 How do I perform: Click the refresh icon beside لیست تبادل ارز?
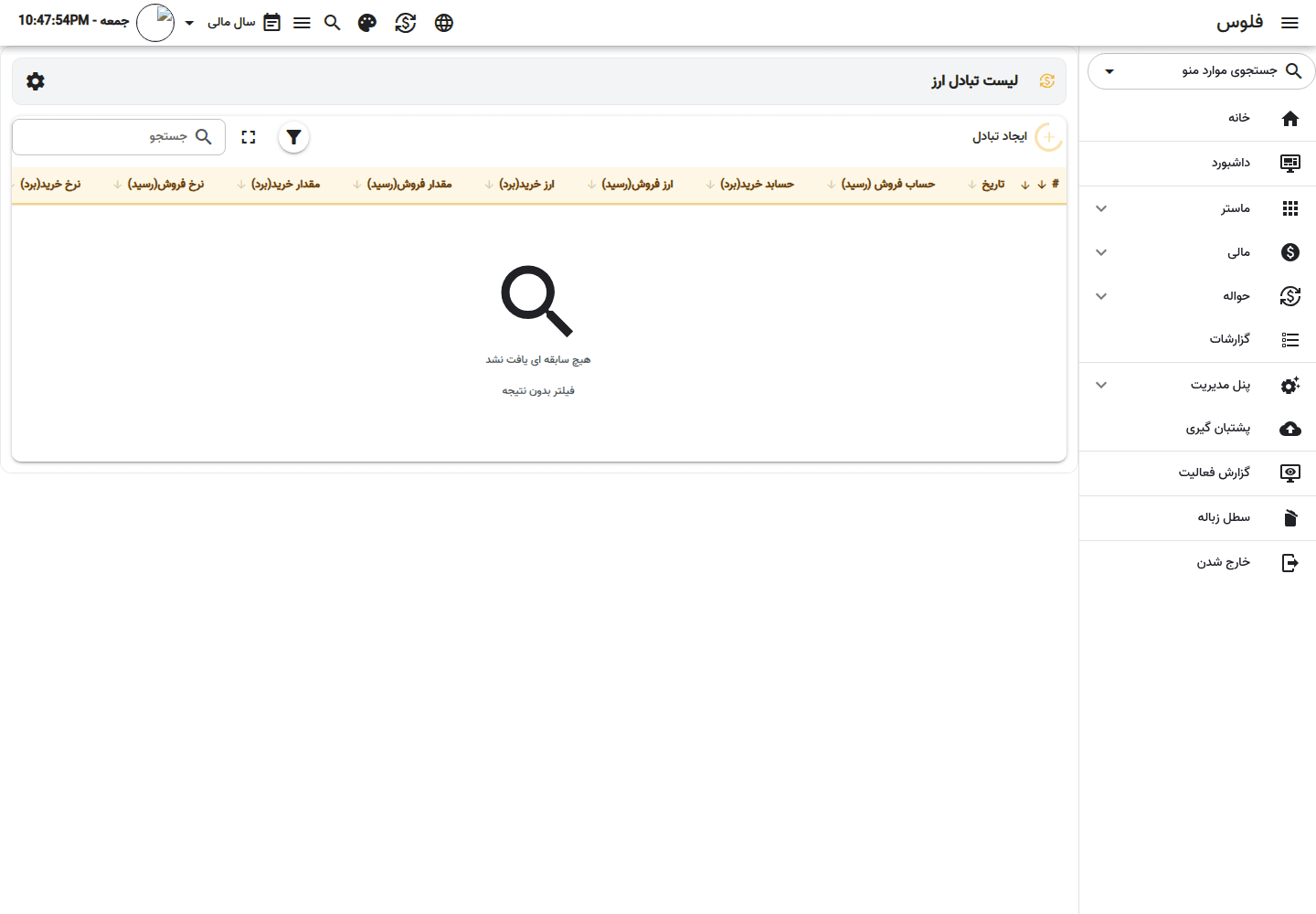click(1047, 81)
